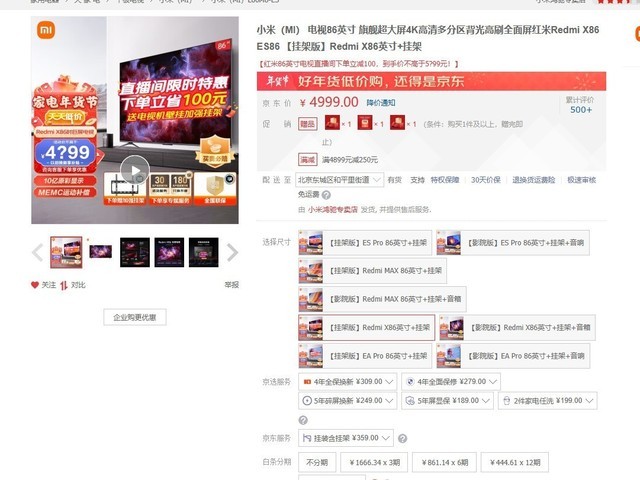Viewport: 640px width, 480px height.
Task: Expand 4年全面保修 ¥279.00 service dropdown
Action: pos(451,382)
